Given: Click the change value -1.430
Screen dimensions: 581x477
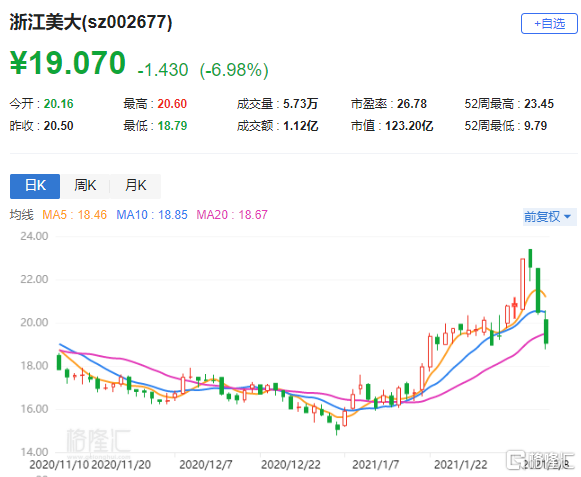Looking at the screenshot, I should pos(163,70).
